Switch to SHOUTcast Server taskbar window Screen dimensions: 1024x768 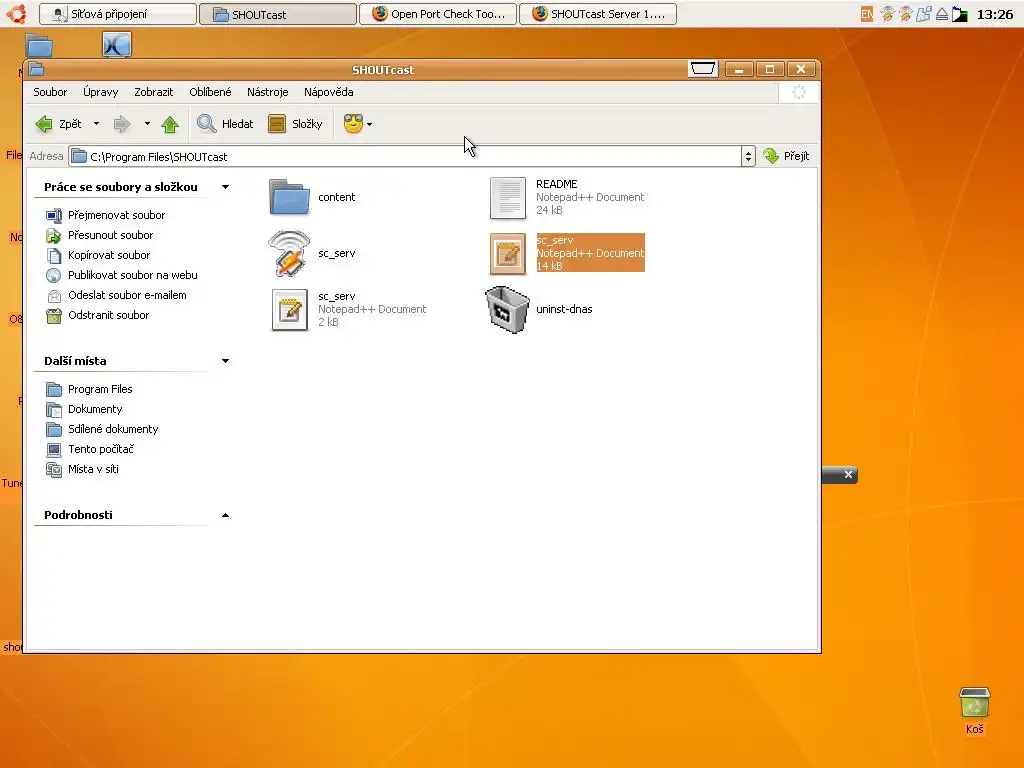point(598,14)
